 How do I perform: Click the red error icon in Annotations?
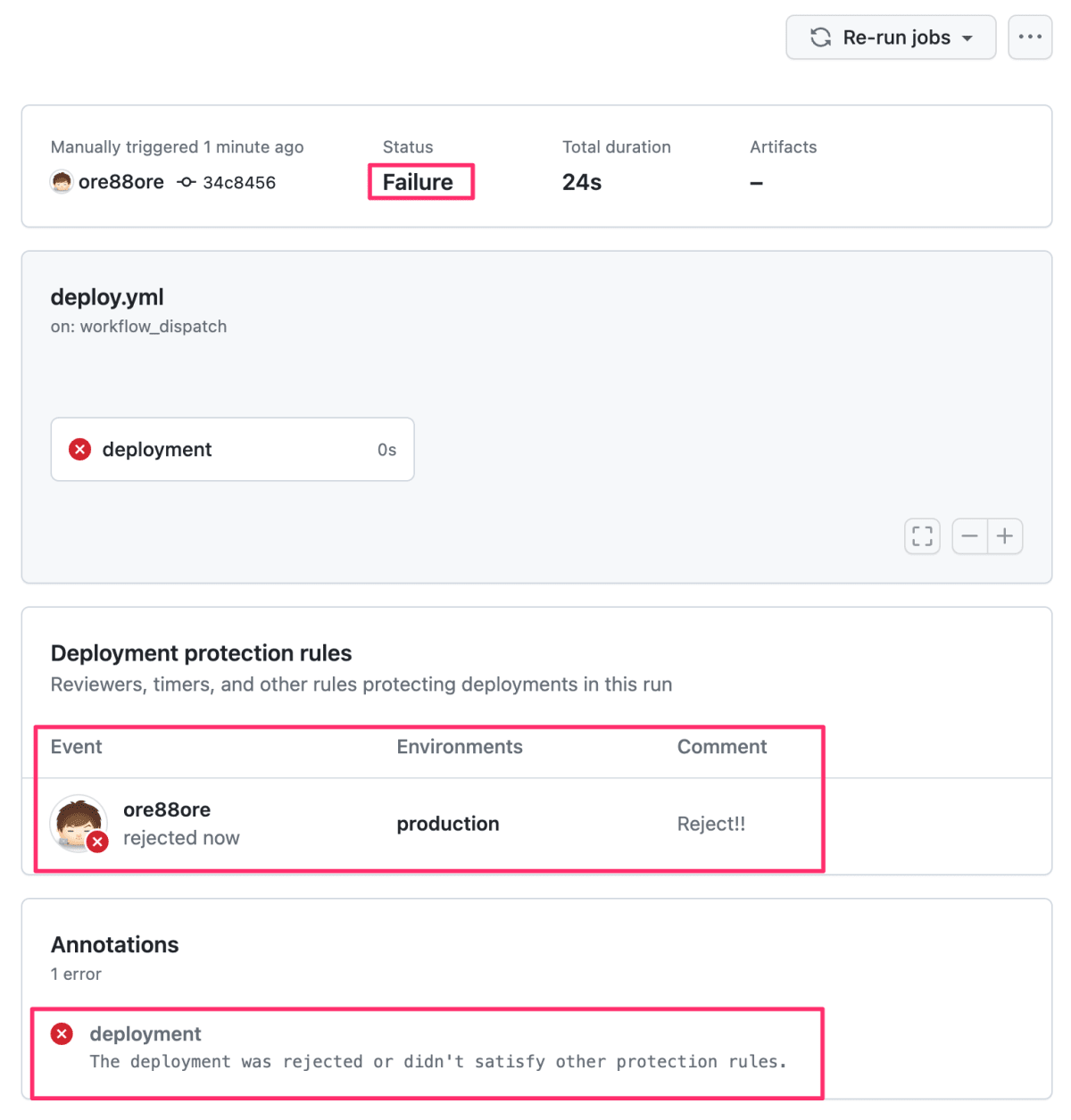click(62, 1034)
